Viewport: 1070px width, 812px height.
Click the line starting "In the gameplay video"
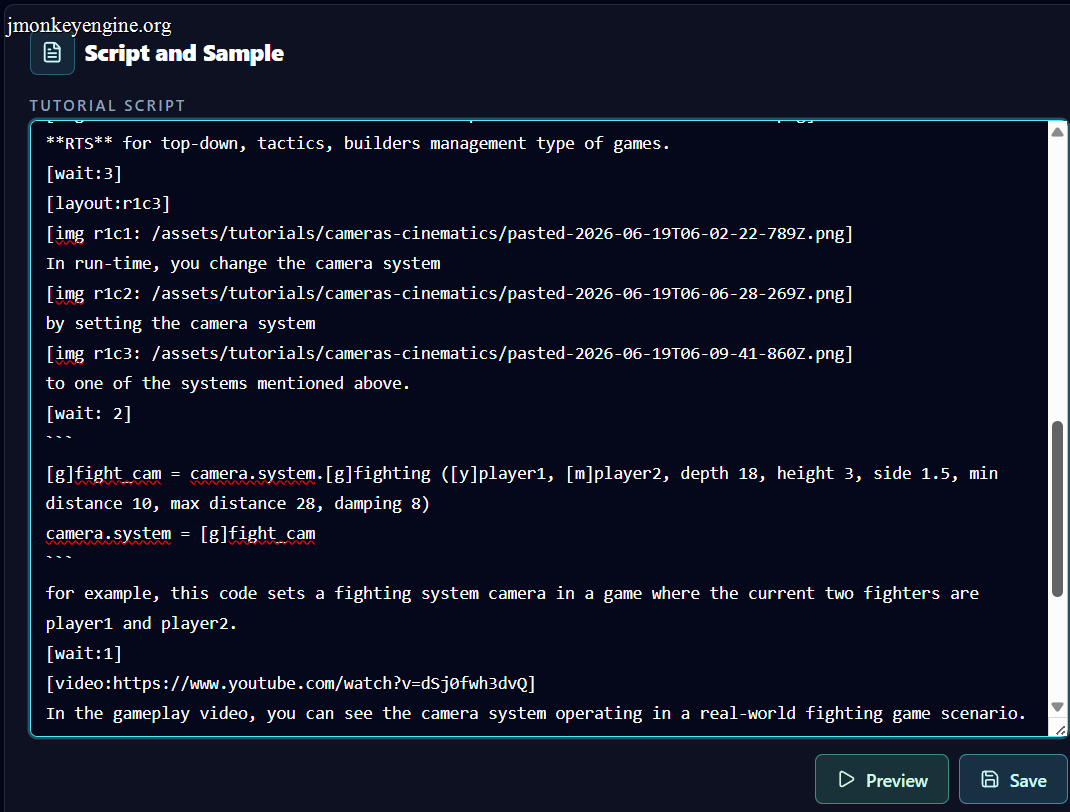click(536, 714)
